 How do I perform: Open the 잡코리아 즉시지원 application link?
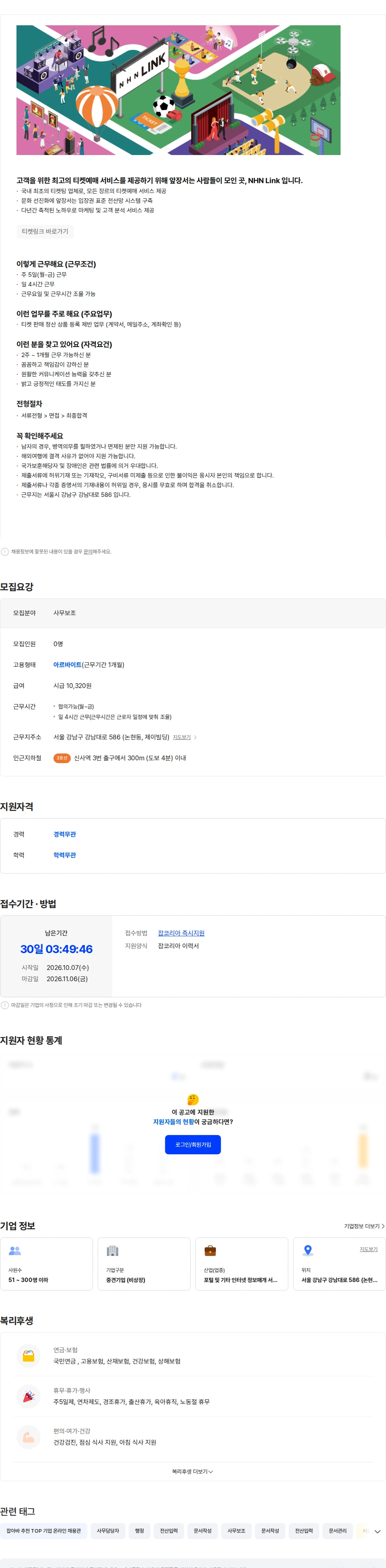[x=181, y=933]
